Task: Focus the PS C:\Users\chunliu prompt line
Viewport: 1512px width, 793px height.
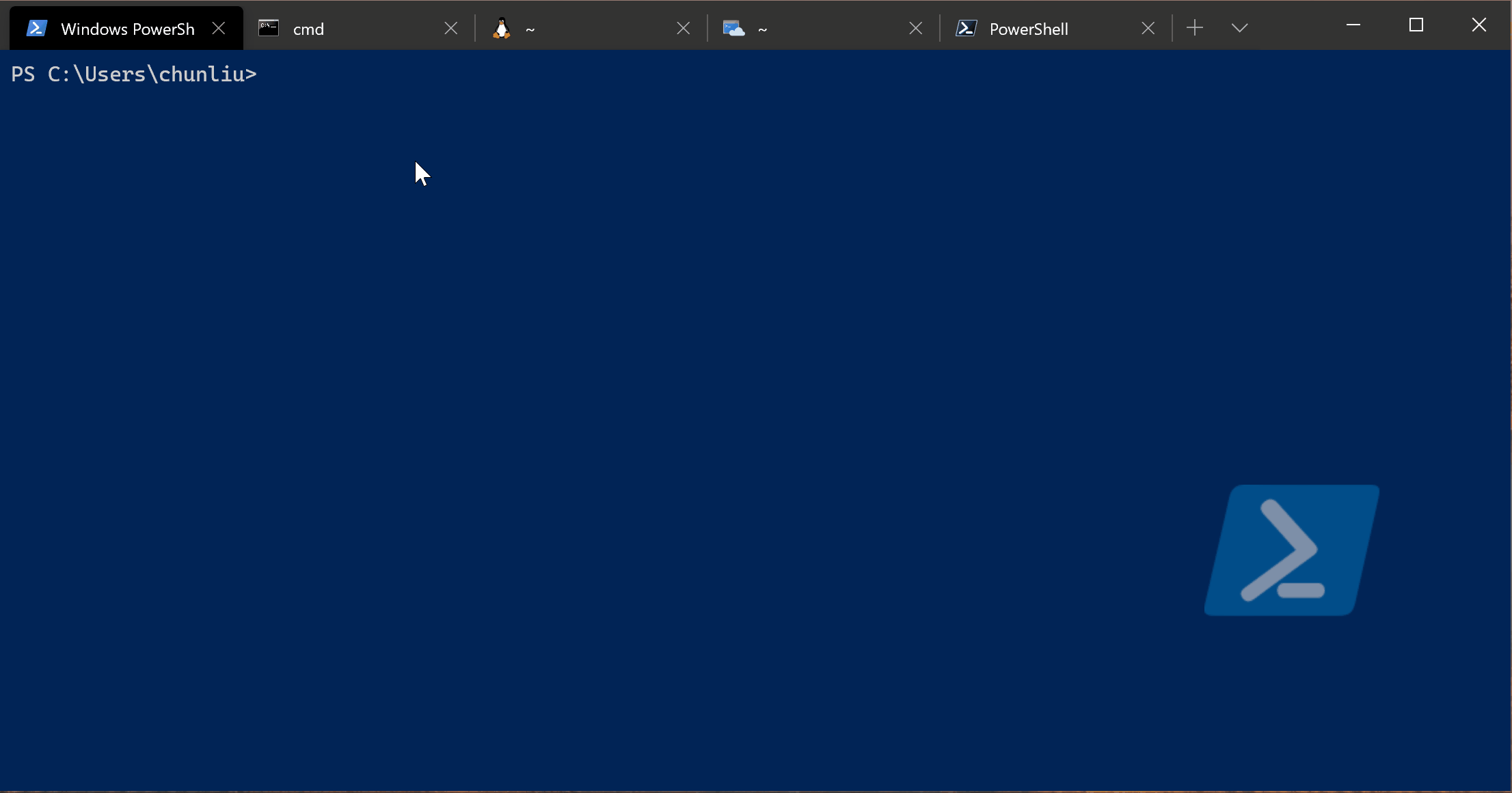Action: point(134,74)
